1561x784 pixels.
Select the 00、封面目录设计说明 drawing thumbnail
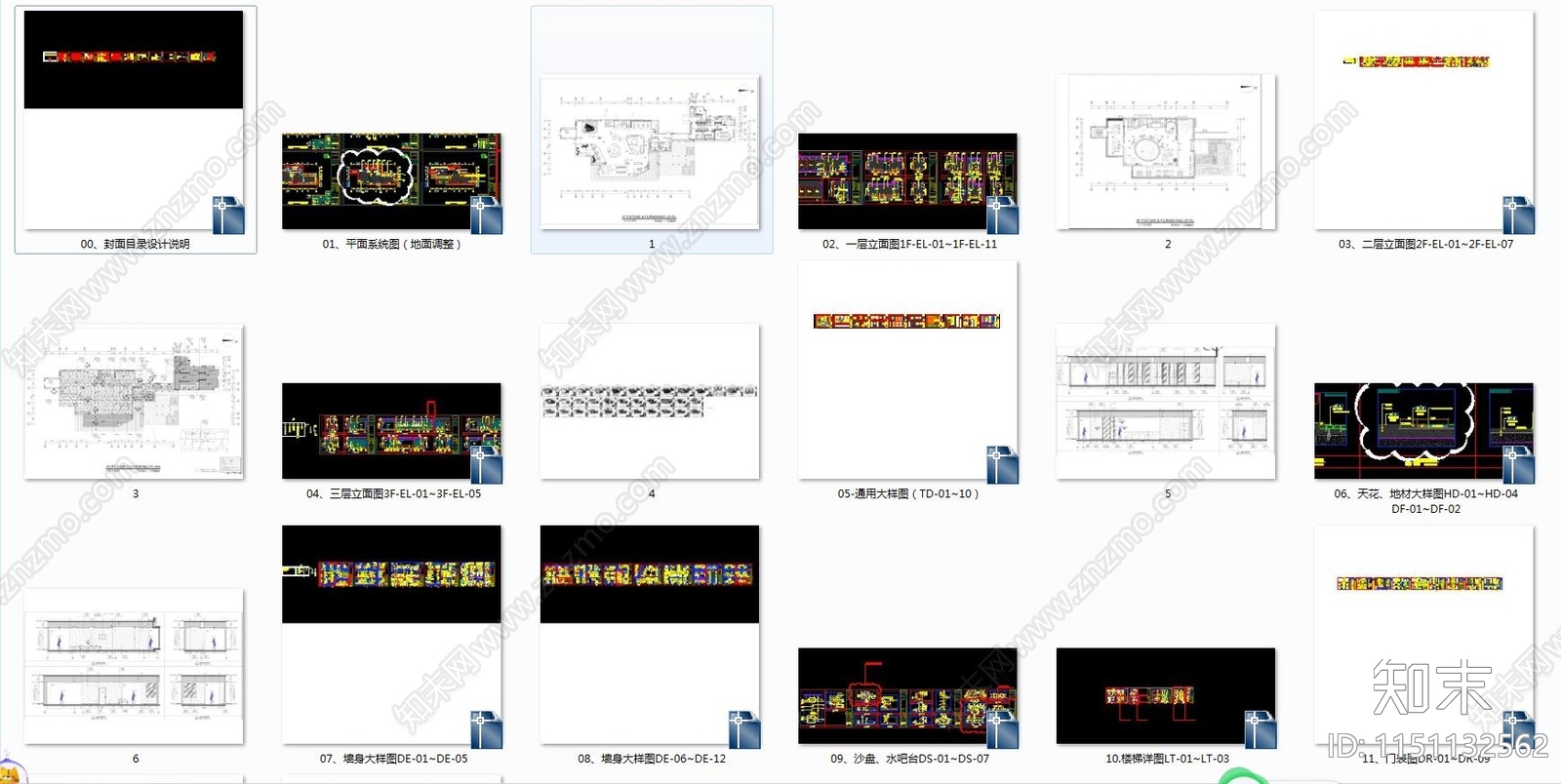[x=134, y=120]
